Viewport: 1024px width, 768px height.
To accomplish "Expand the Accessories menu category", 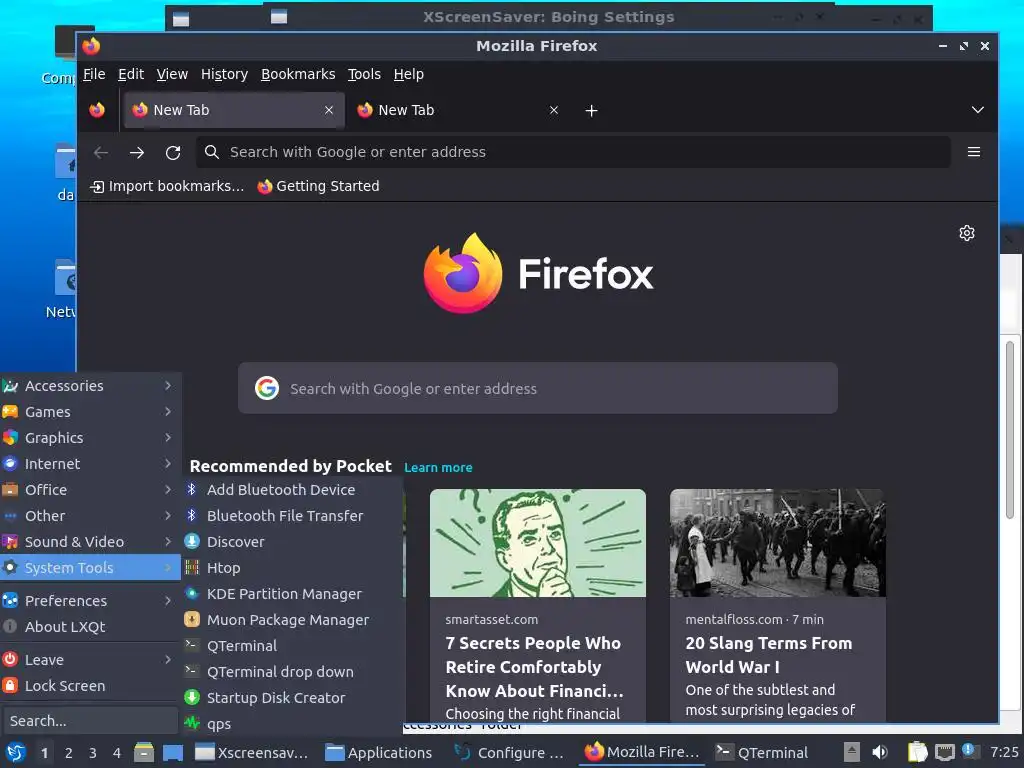I will (x=90, y=386).
